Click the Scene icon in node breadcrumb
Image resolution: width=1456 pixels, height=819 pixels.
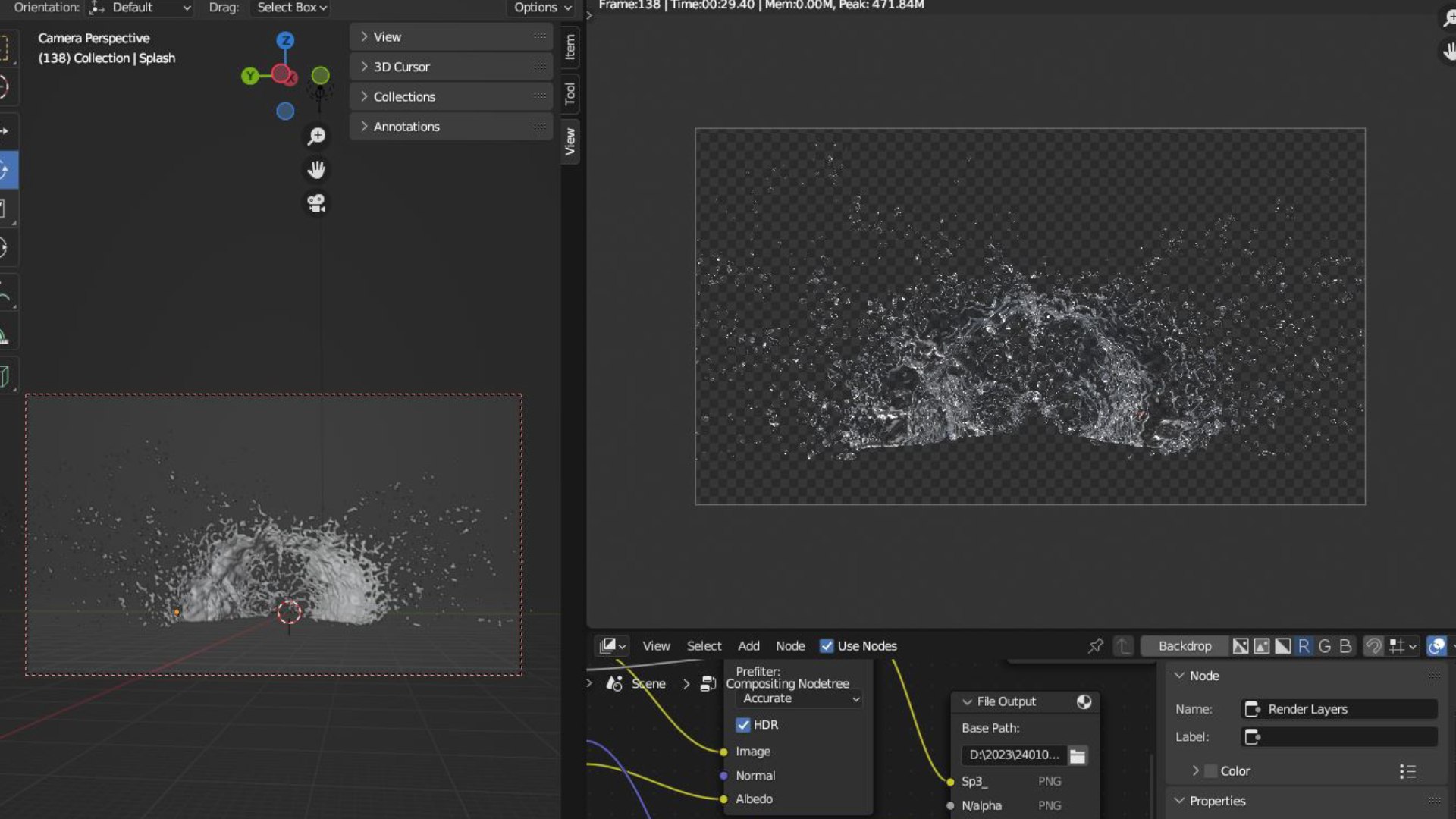tap(614, 683)
